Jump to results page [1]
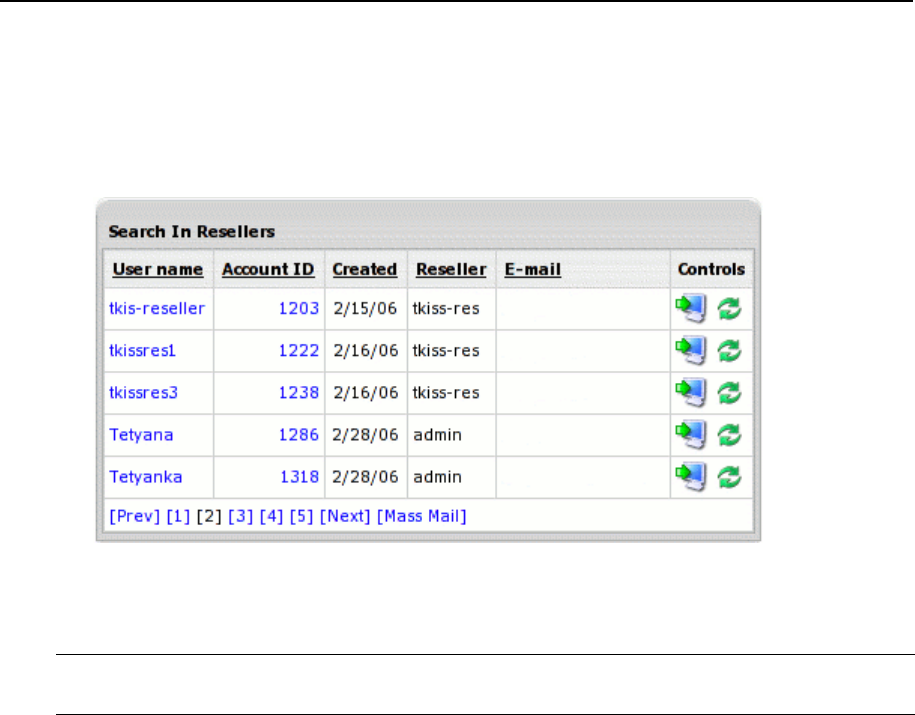This screenshot has height=715, width=915. [179, 516]
